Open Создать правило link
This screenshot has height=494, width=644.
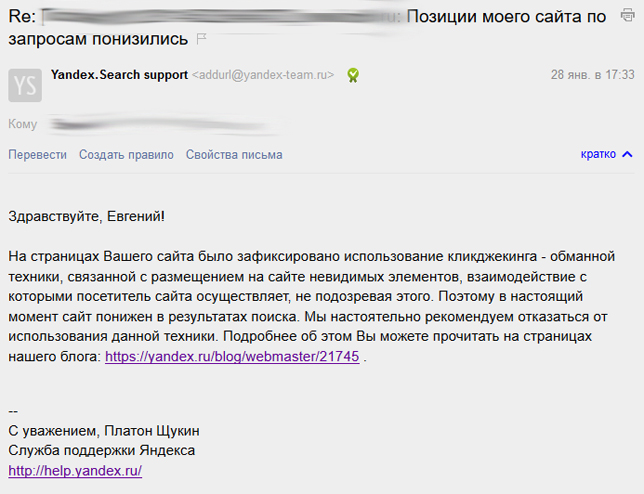[x=126, y=155]
